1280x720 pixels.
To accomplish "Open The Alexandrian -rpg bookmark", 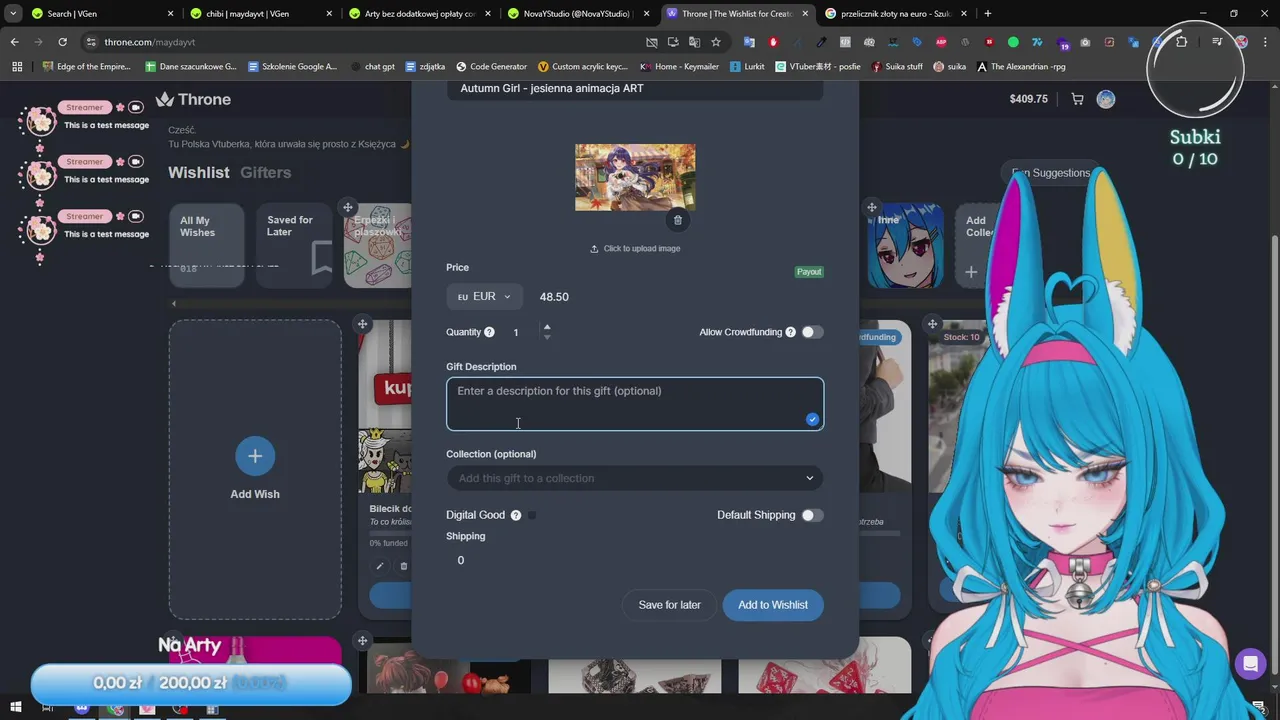I will (1021, 66).
